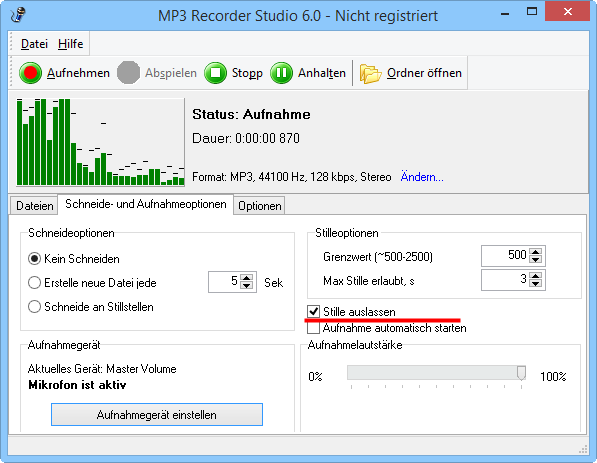Decrease Max Stille erlaubt with the down arrow
Viewport: 597px width, 463px height.
[536, 284]
